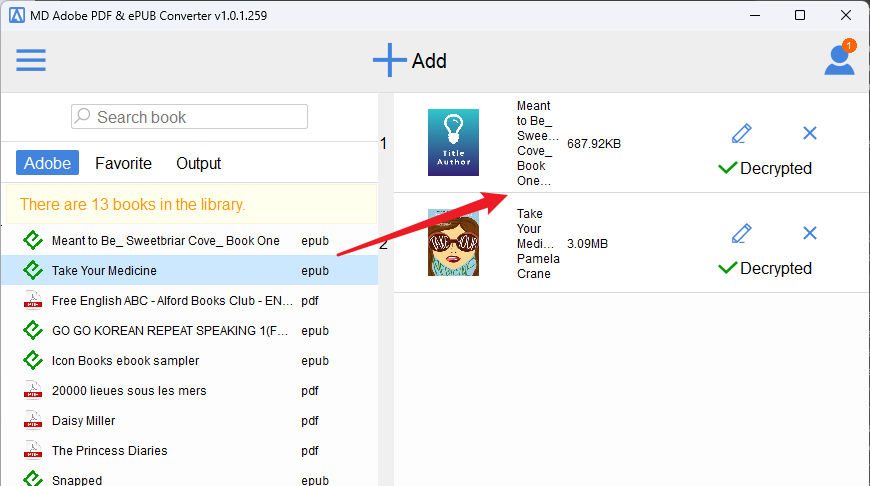
Task: Select Meant to Be_ Sweetbriar Cove book
Action: [189, 240]
